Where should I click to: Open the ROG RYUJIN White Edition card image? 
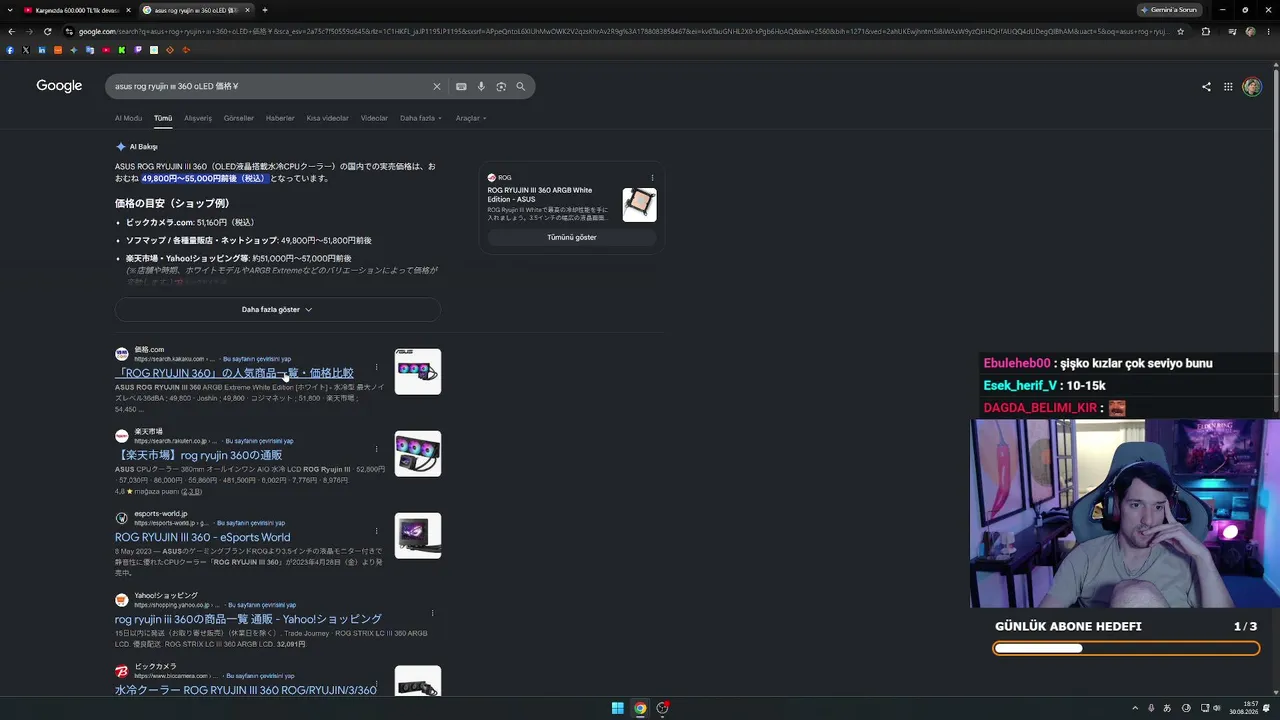[640, 204]
